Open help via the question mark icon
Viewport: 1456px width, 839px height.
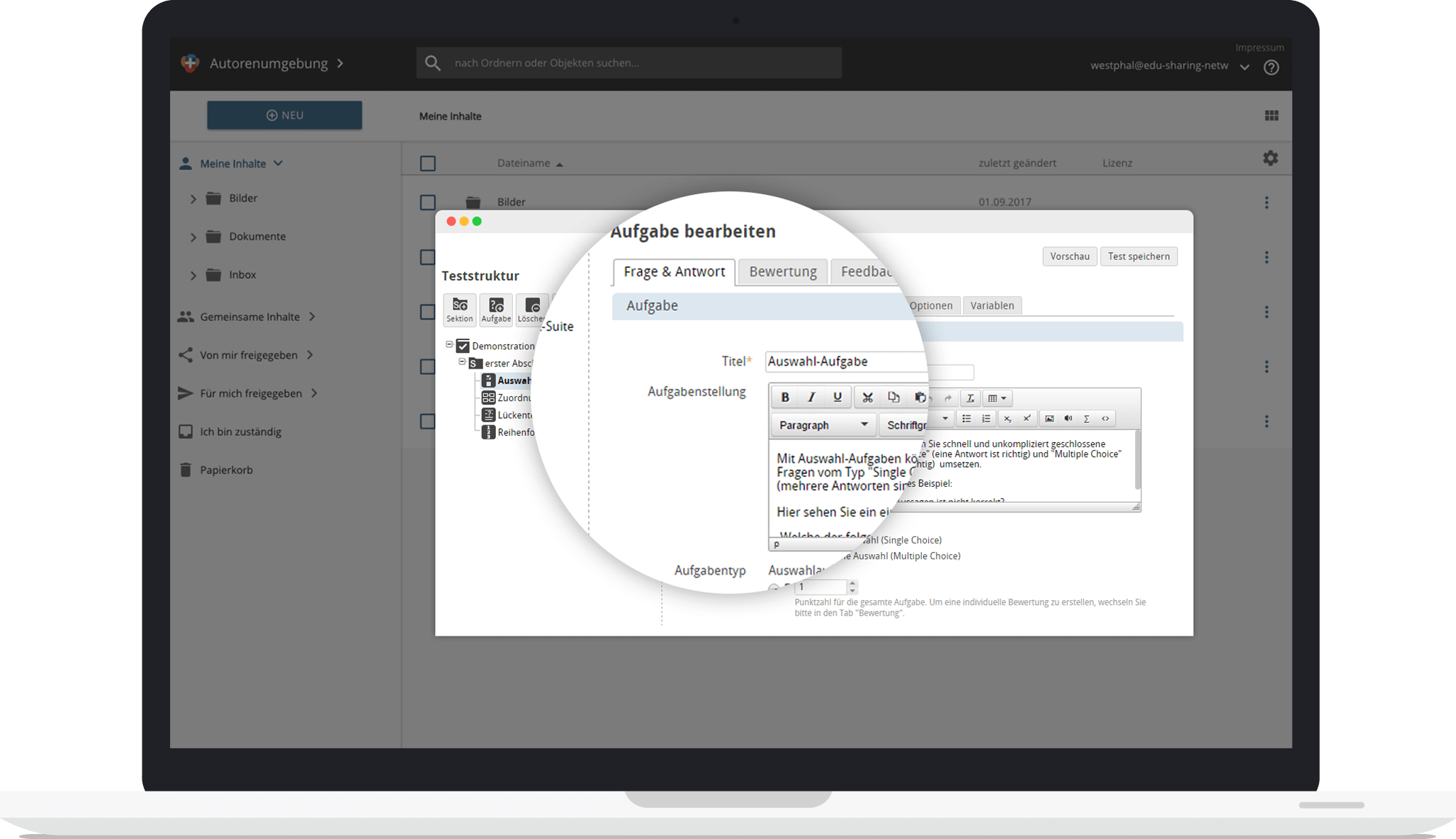(x=1271, y=67)
